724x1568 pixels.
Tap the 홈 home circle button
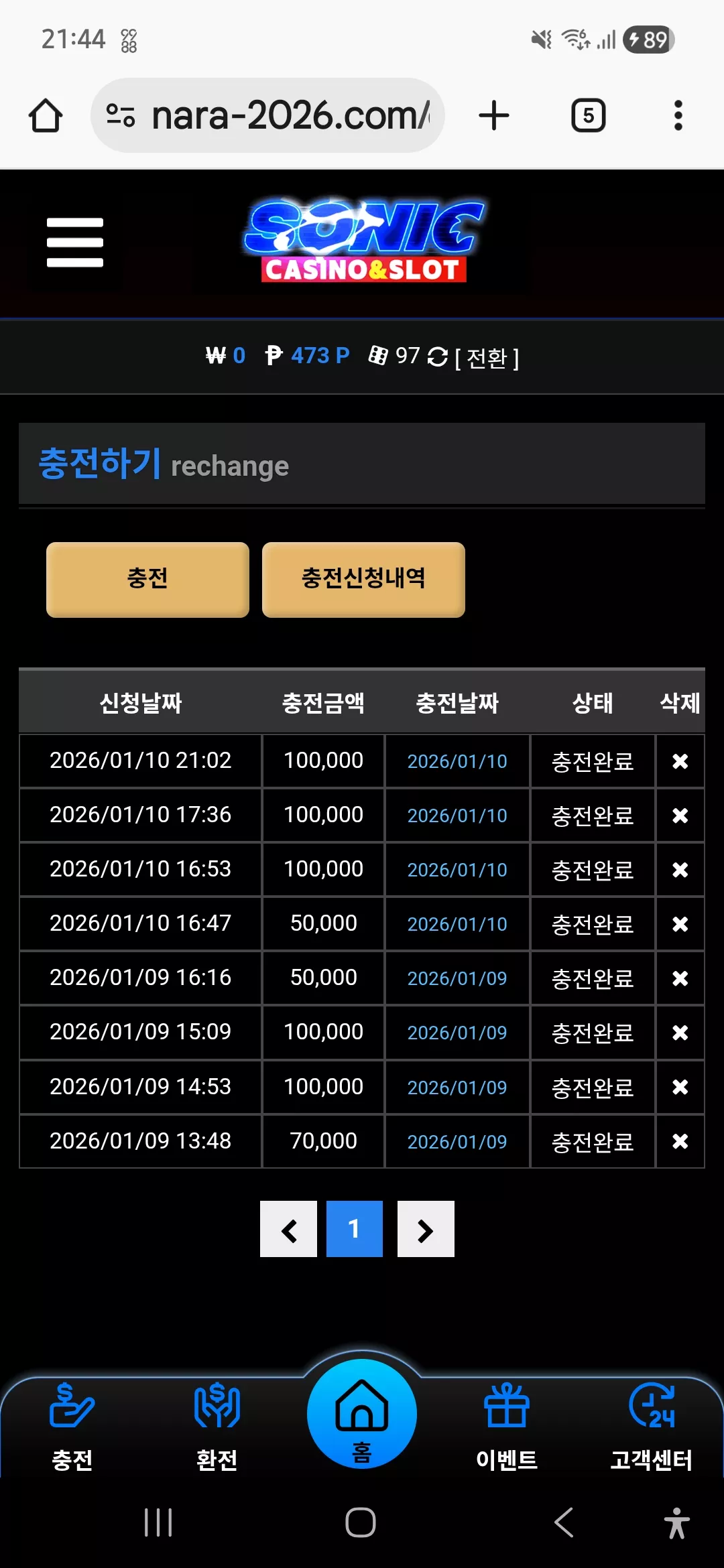[x=362, y=1414]
